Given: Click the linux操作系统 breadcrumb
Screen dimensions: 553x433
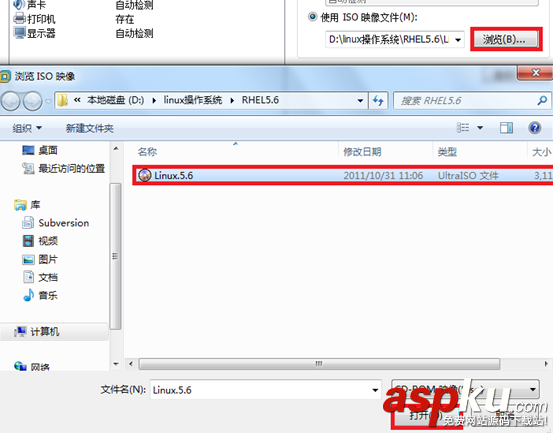Looking at the screenshot, I should [x=193, y=100].
